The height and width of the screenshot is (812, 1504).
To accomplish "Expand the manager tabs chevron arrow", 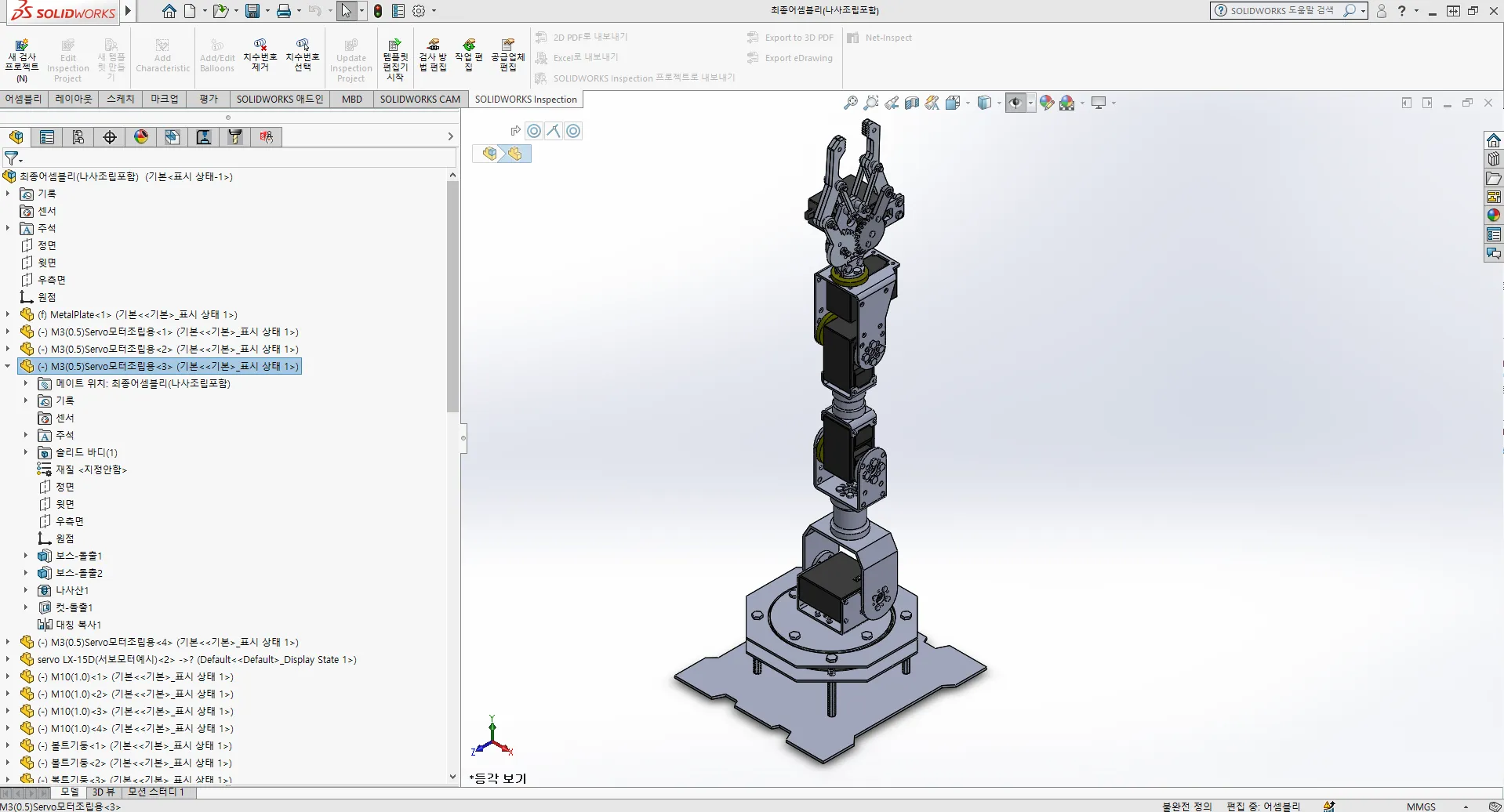I will pos(450,137).
